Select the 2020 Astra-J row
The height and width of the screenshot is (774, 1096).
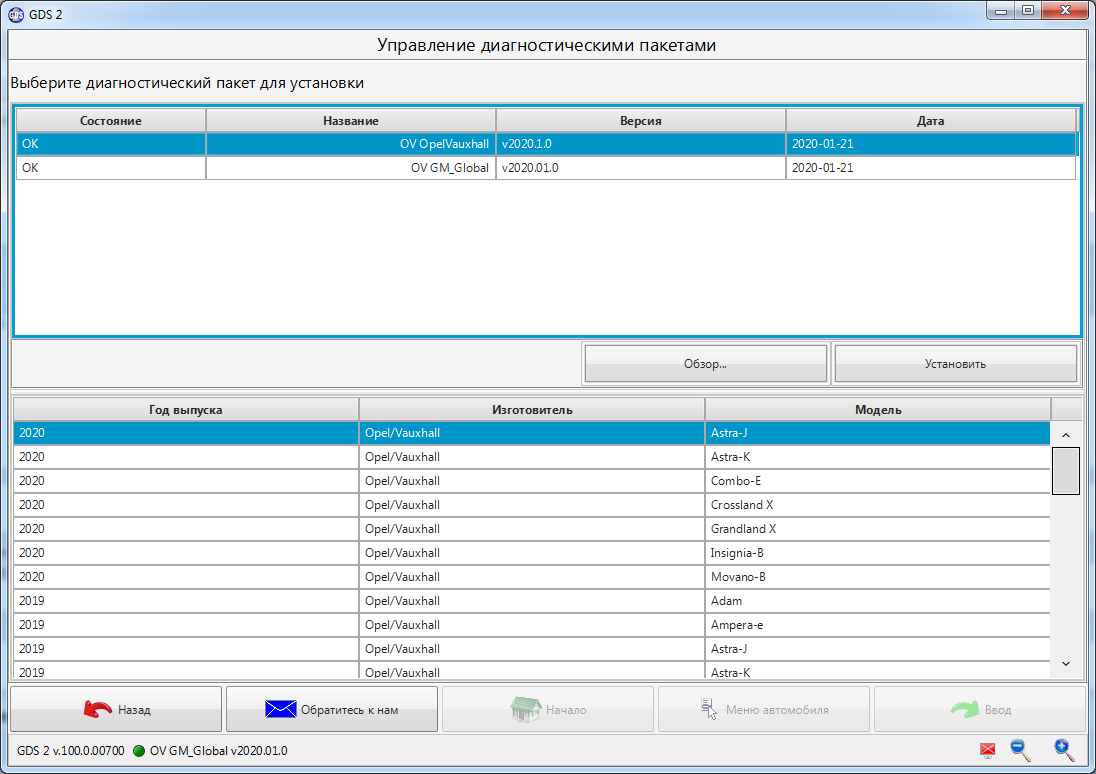[532, 433]
